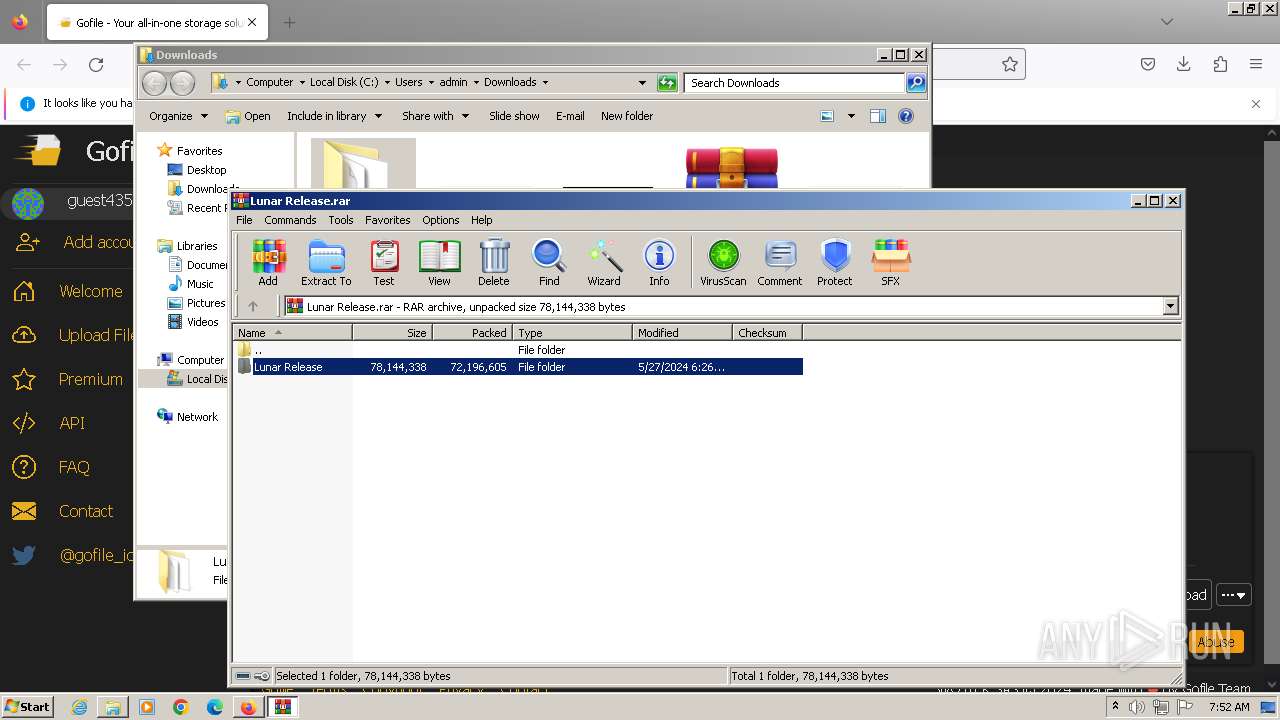Sort by Type column header

(572, 332)
